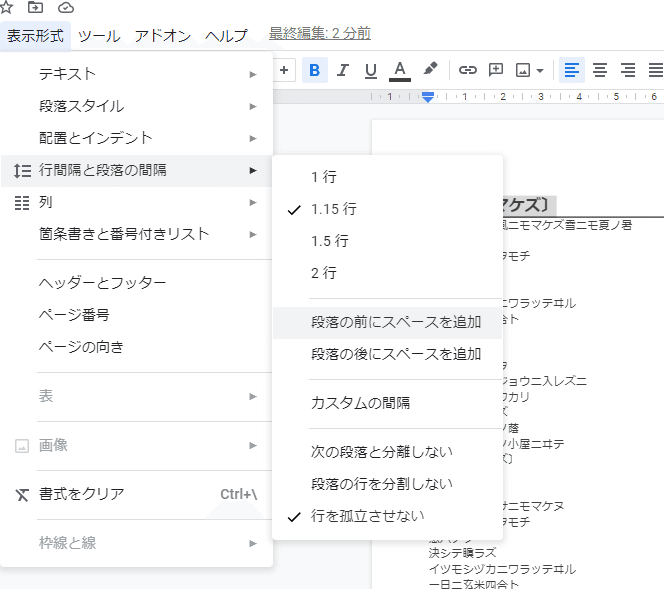This screenshot has width=664, height=589.
Task: Click the clear formatting icon
Action: [22, 495]
